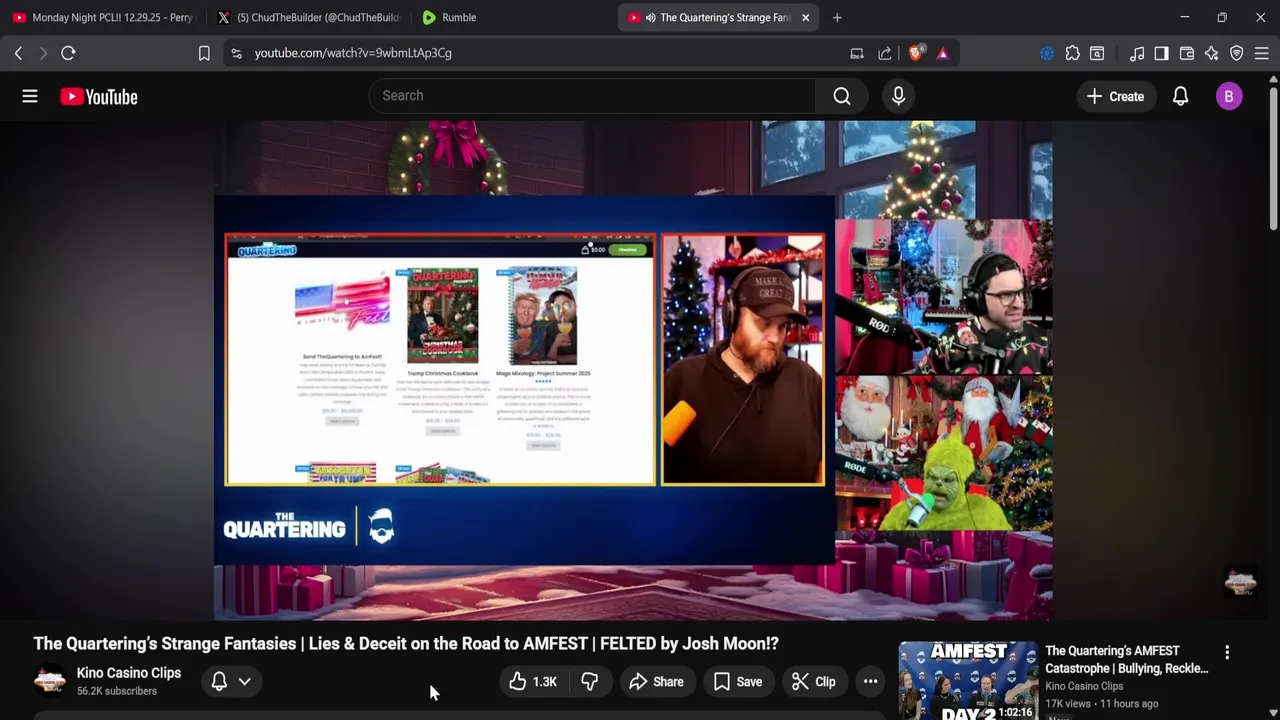The width and height of the screenshot is (1280, 720).
Task: Click the Brave Shields lion icon
Action: tap(916, 53)
